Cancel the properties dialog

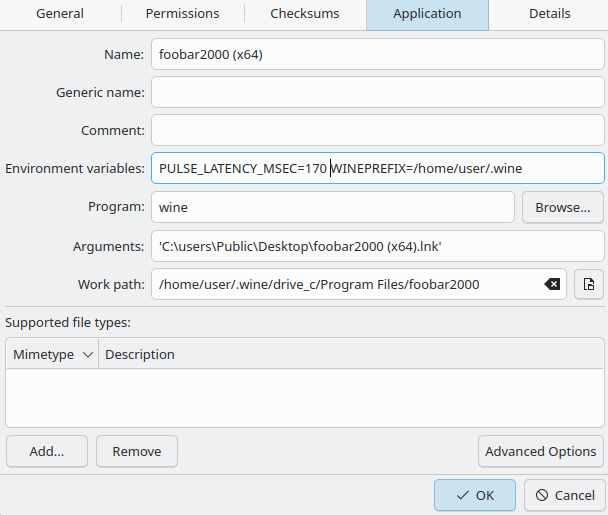click(x=565, y=495)
